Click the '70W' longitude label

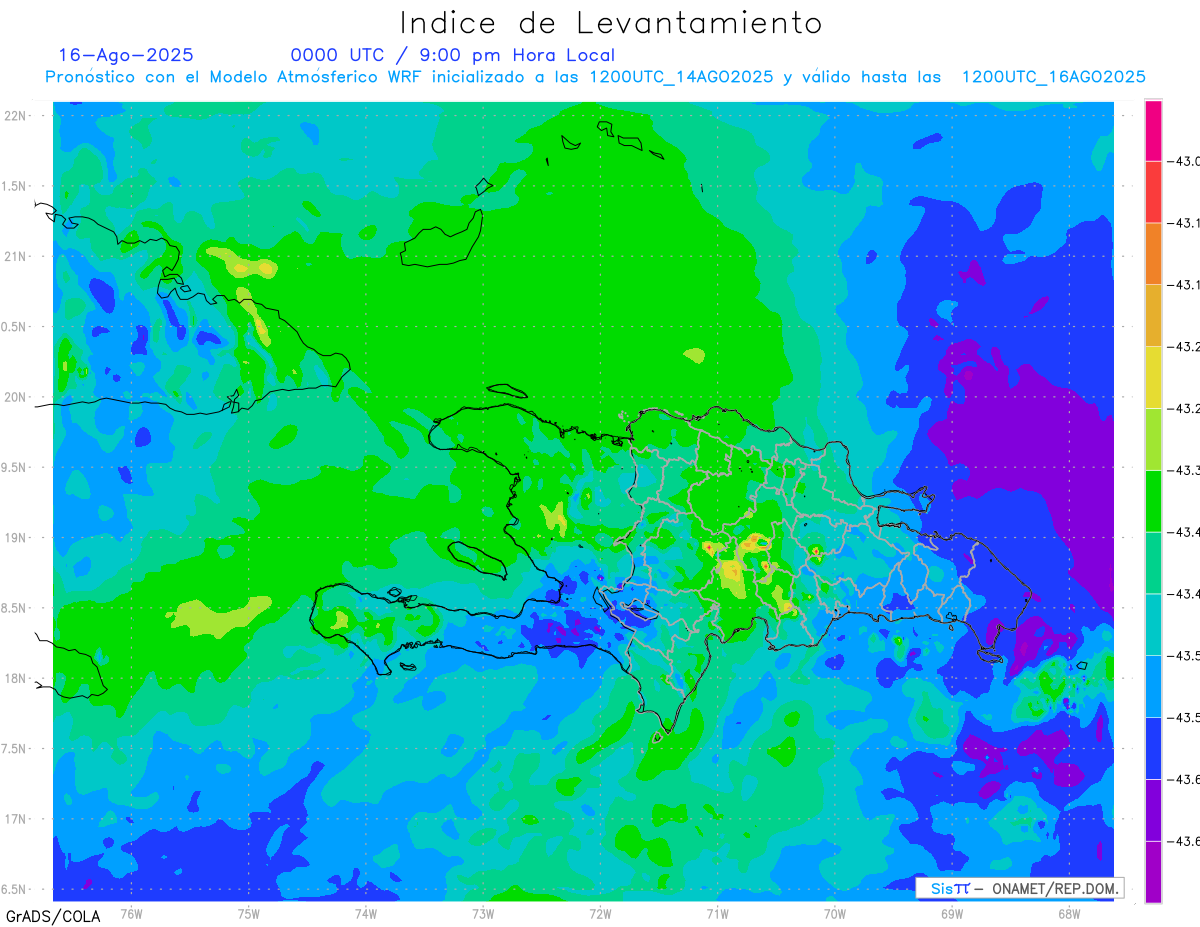[x=835, y=913]
